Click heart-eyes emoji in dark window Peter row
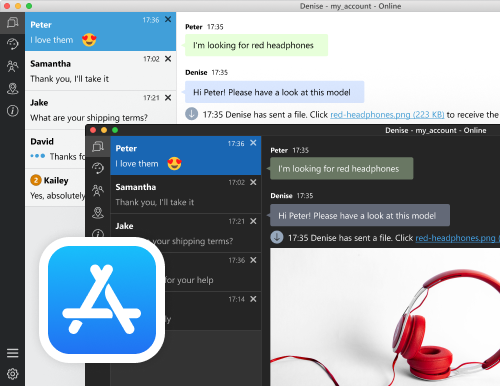The width and height of the screenshot is (500, 386). click(x=174, y=164)
